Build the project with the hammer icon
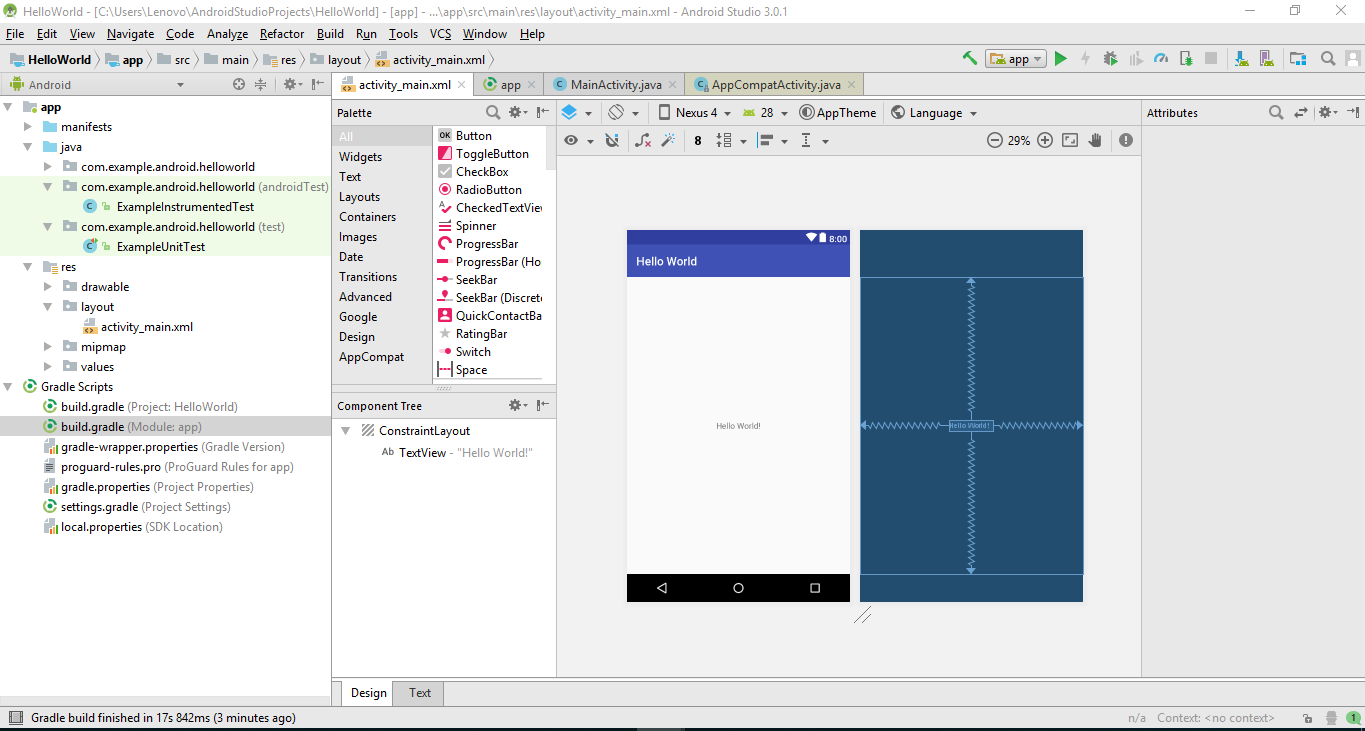1365x731 pixels. click(969, 58)
